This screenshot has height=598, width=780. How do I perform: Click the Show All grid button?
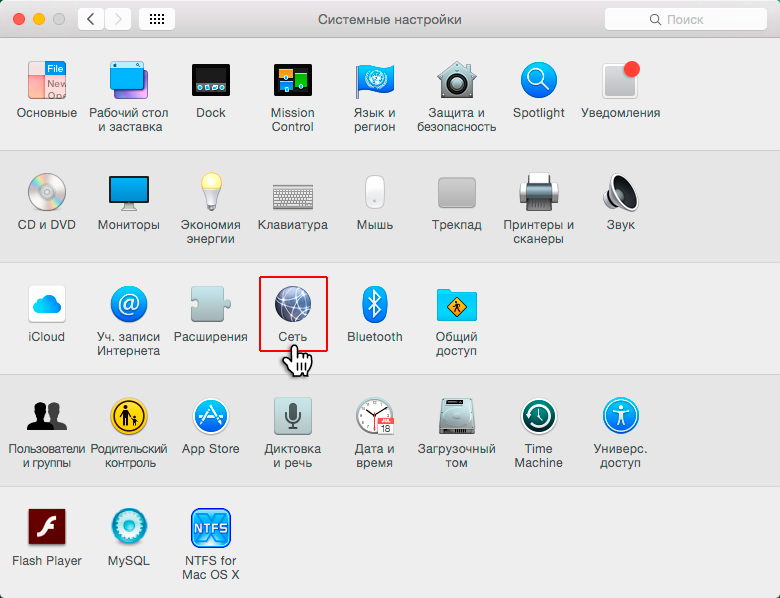click(157, 19)
